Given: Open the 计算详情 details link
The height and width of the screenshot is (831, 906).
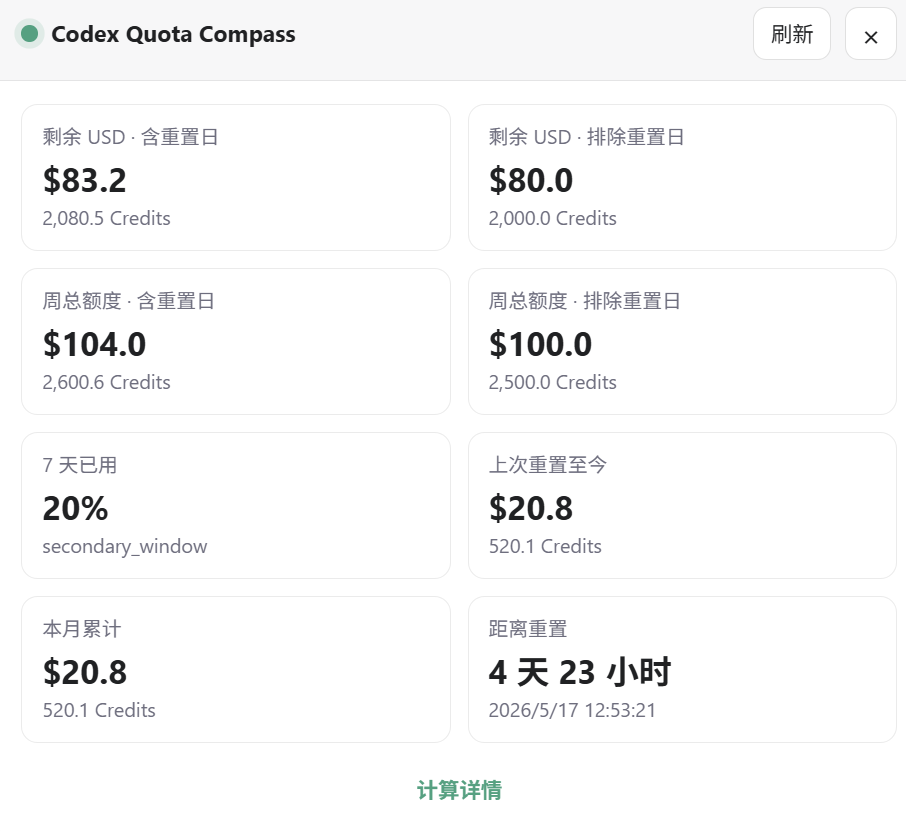Looking at the screenshot, I should tap(459, 790).
